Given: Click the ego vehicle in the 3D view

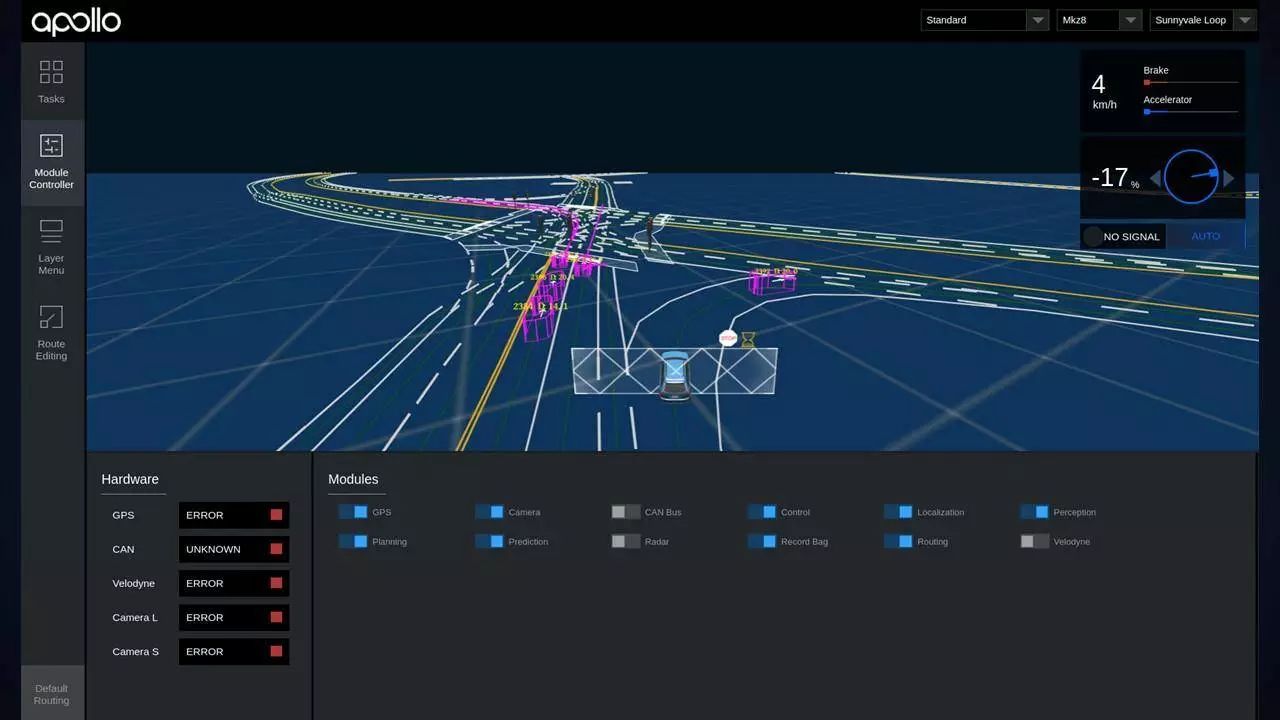Looking at the screenshot, I should pyautogui.click(x=675, y=373).
